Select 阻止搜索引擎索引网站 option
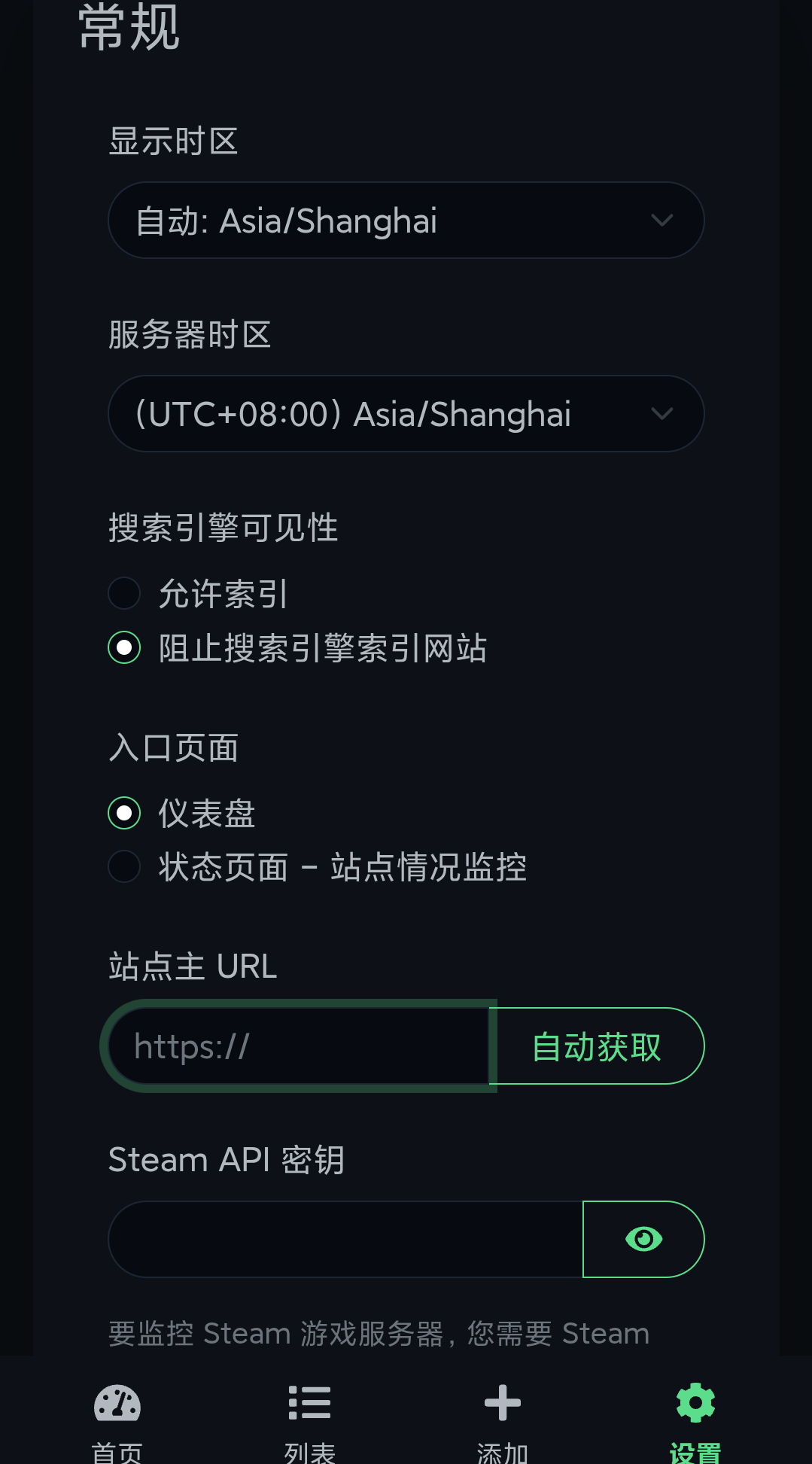Viewport: 812px width, 1464px height. [x=123, y=647]
